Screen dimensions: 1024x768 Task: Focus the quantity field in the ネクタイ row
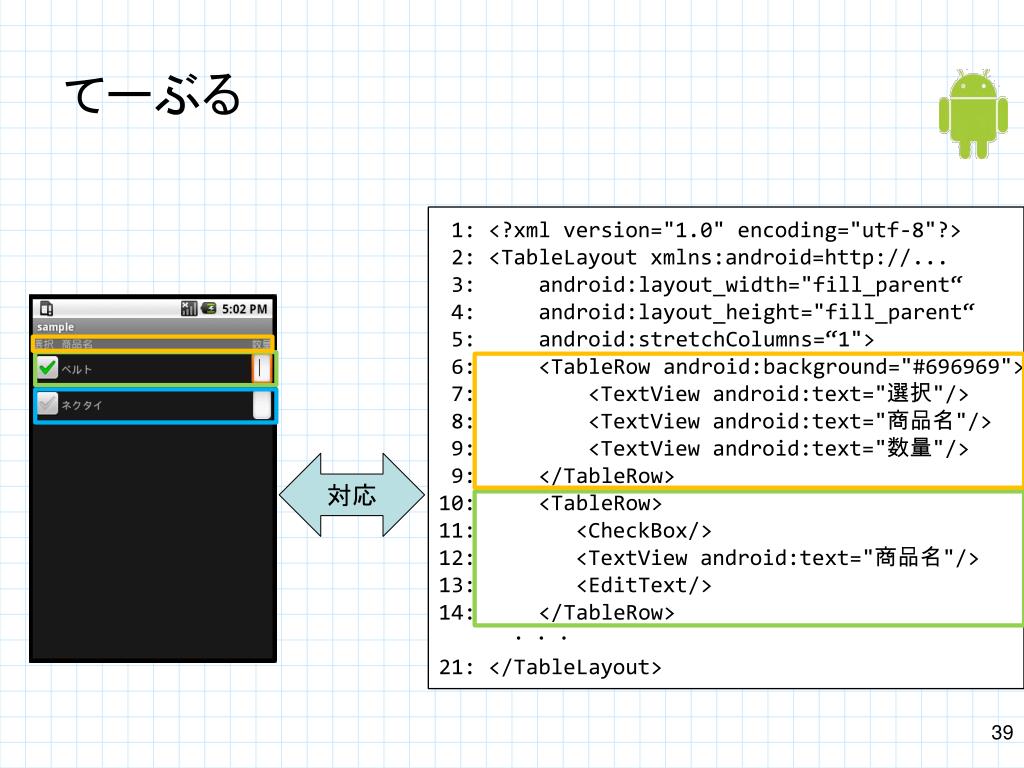[x=262, y=405]
